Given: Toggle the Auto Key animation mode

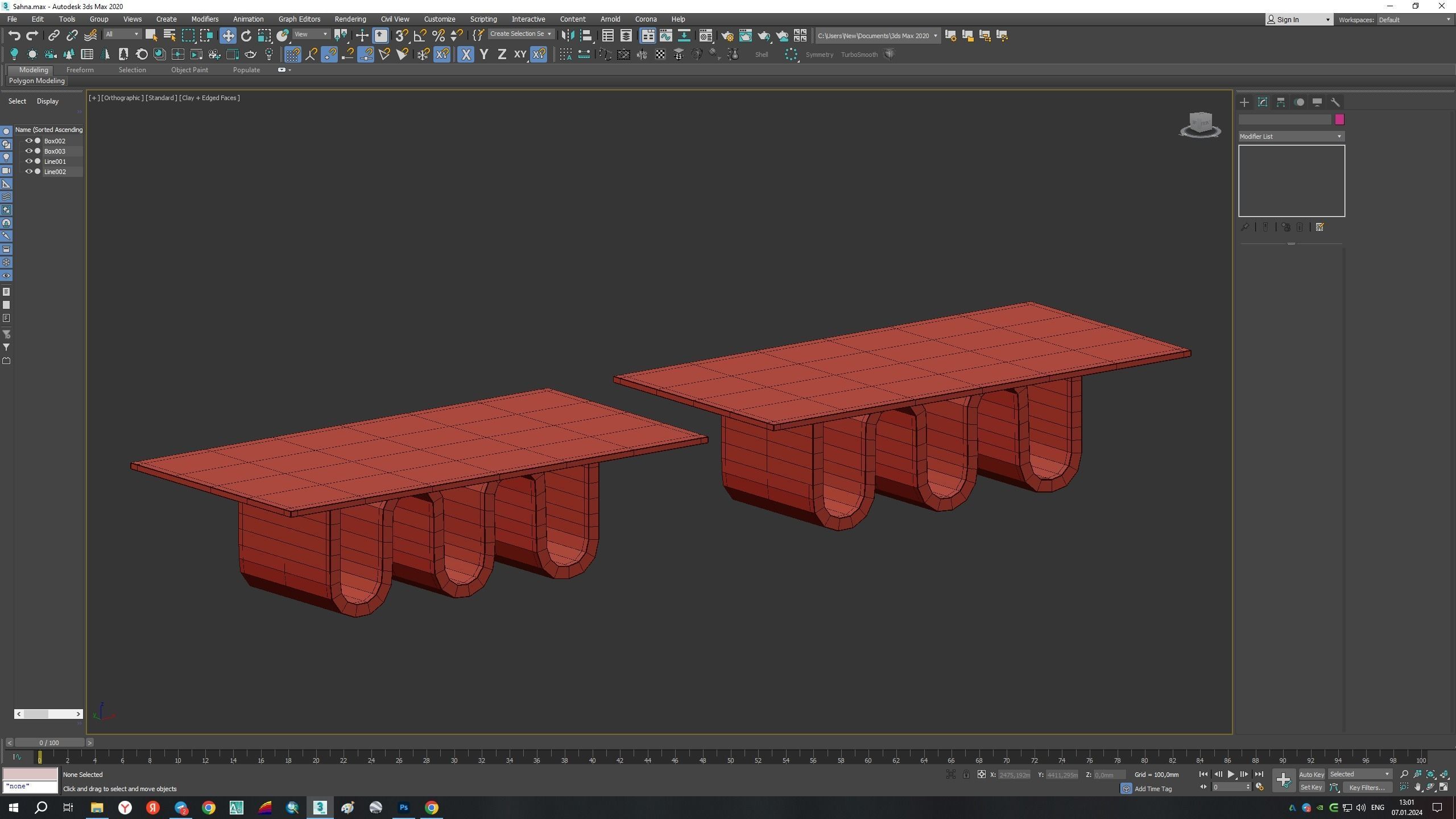Looking at the screenshot, I should [x=1312, y=775].
